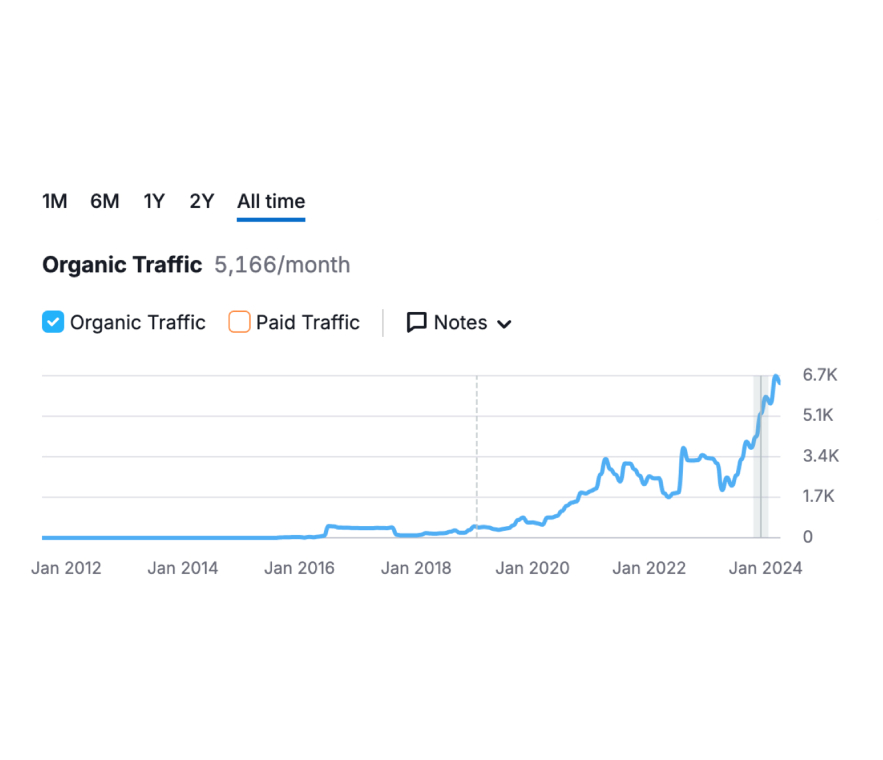883x760 pixels.
Task: Click the Notes speech bubble icon
Action: click(416, 322)
